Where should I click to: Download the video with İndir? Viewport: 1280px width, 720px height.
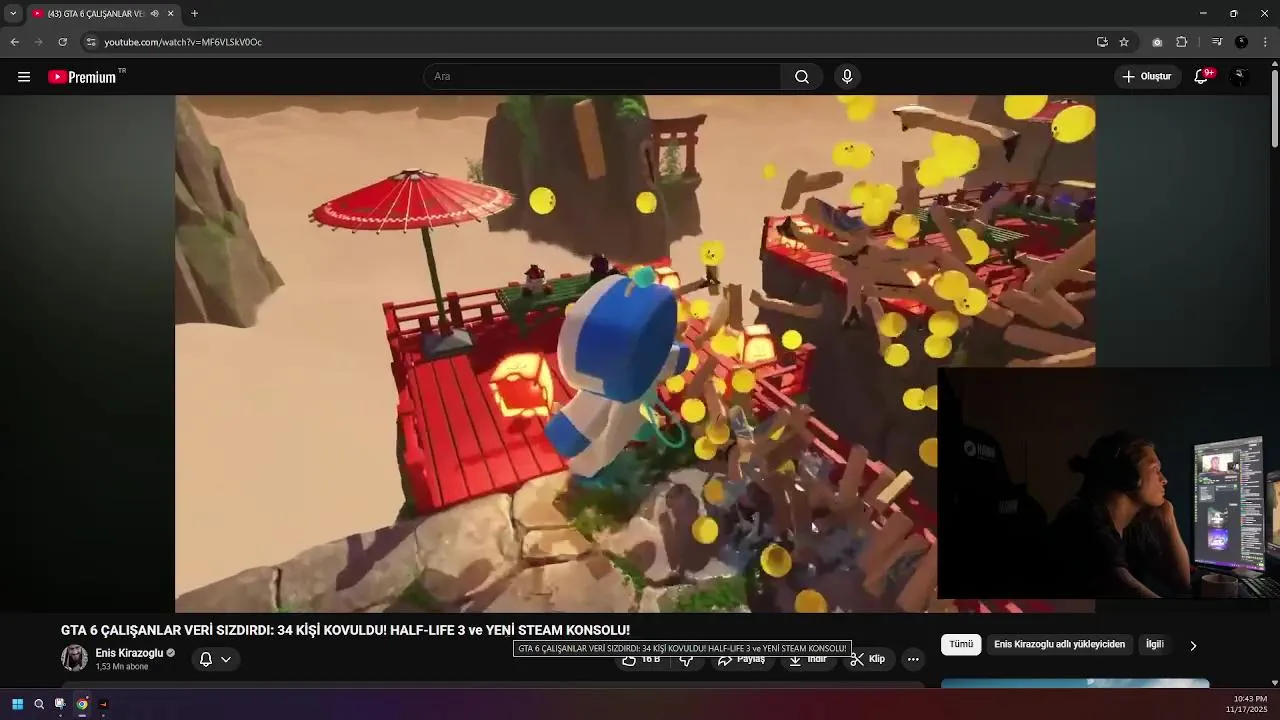point(808,659)
